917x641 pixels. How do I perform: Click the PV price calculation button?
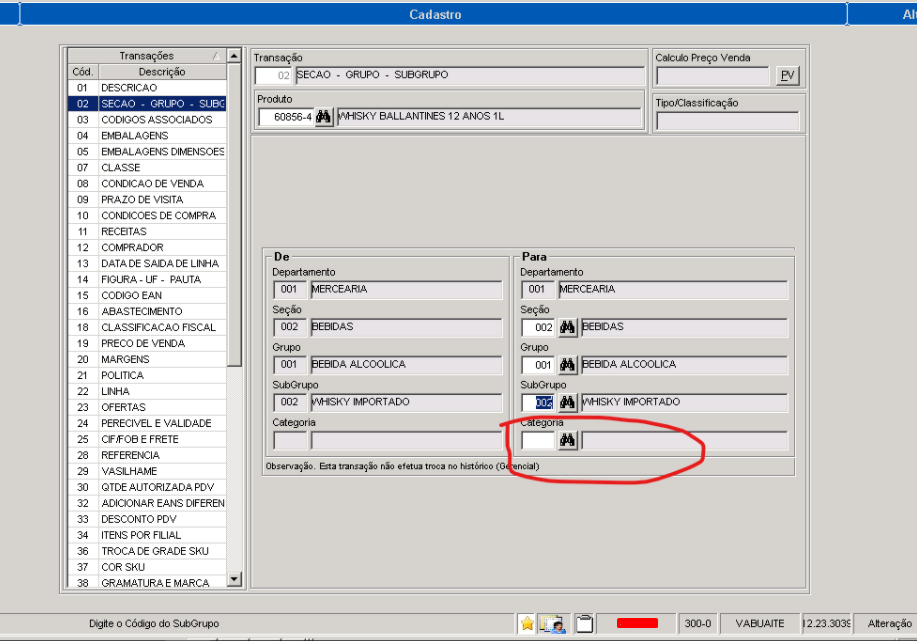(788, 75)
